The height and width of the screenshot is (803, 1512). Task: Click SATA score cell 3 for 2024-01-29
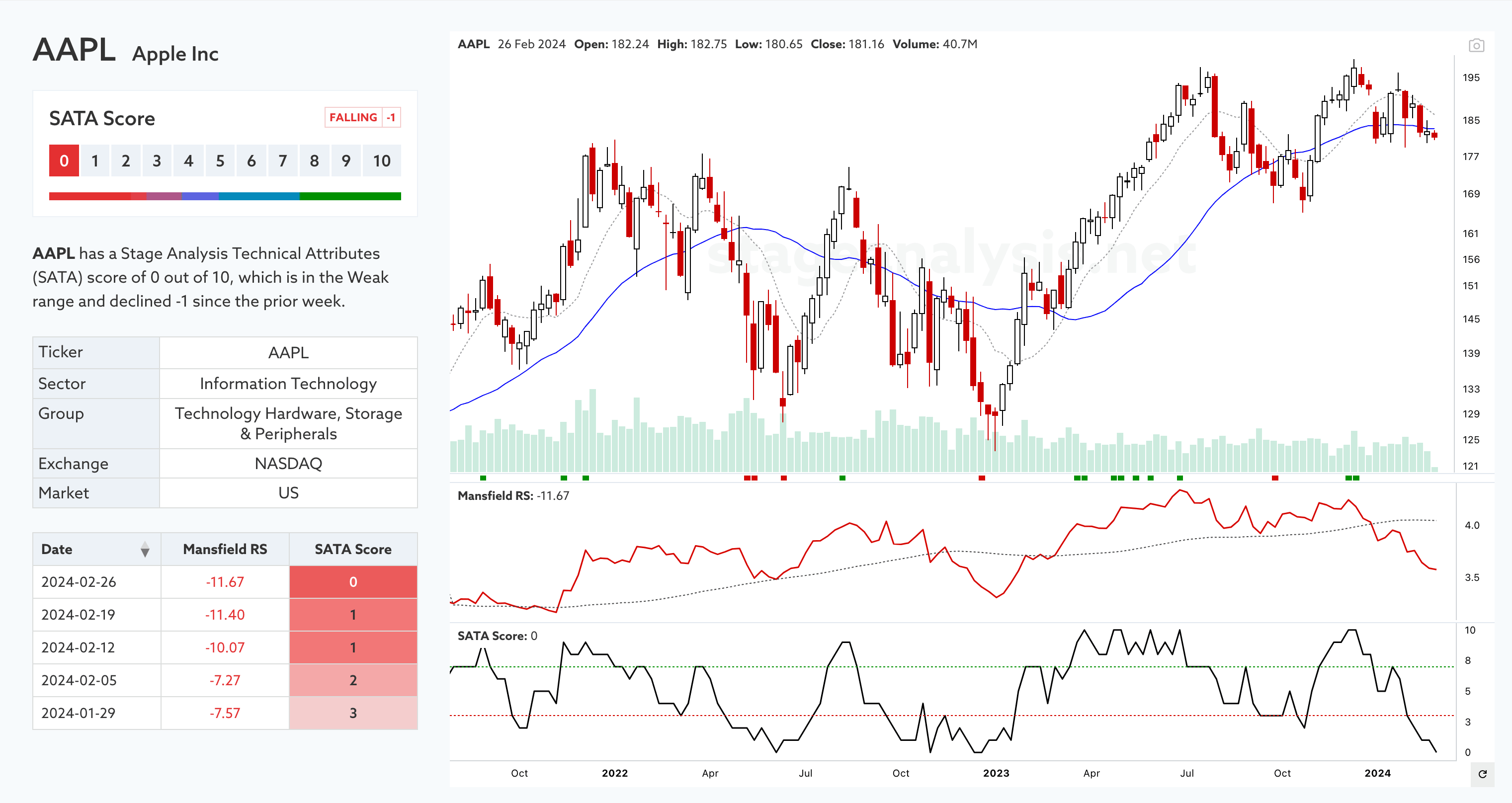pyautogui.click(x=353, y=713)
